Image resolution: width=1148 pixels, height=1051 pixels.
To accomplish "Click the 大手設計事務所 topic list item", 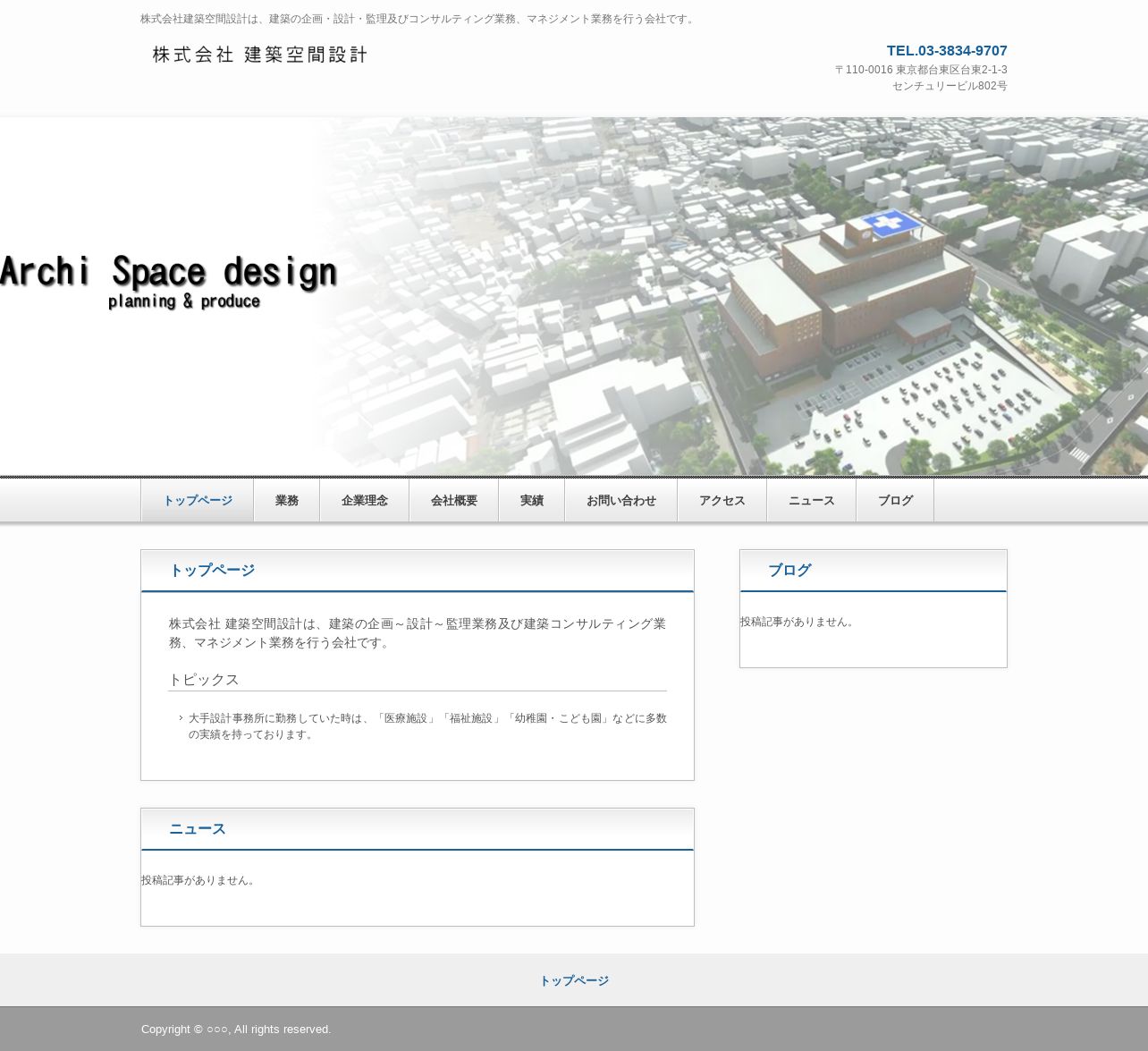I will click(x=427, y=726).
